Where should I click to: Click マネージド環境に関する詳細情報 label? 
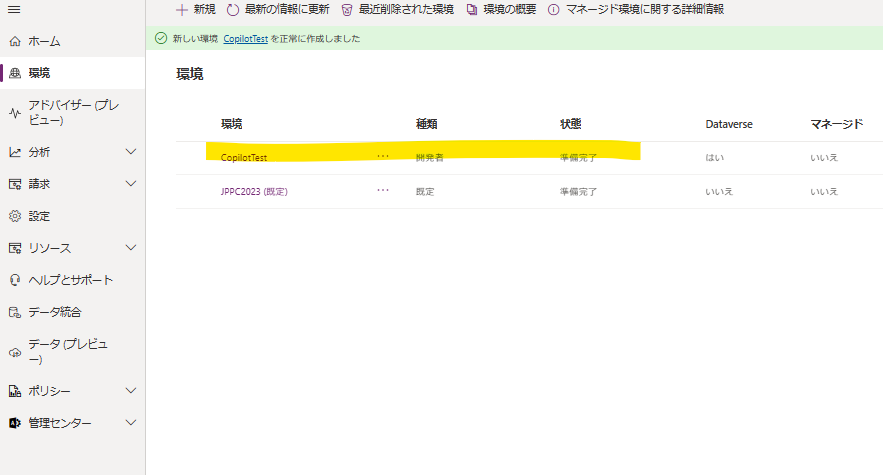click(x=645, y=10)
